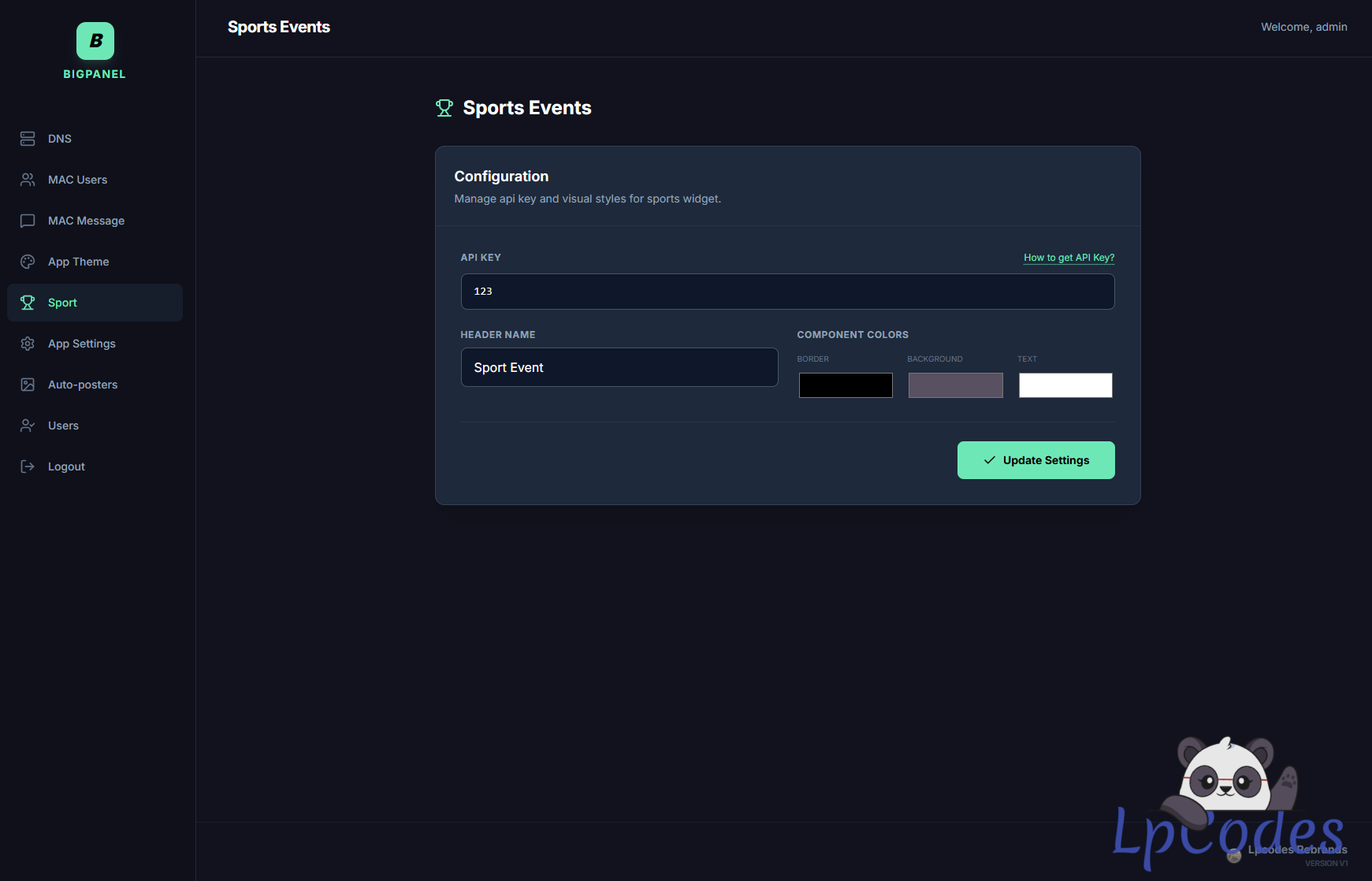Open the How to get API Key link
This screenshot has height=881, width=1372.
click(1069, 258)
